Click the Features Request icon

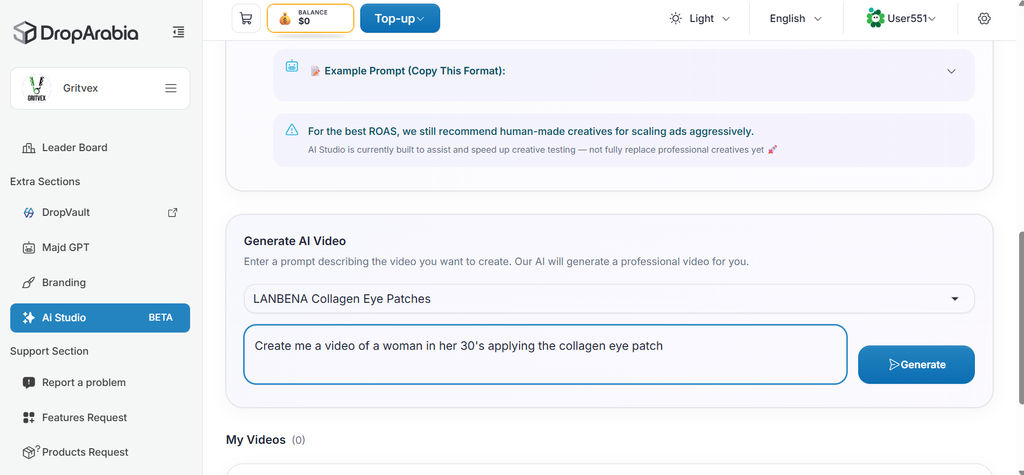click(x=29, y=418)
